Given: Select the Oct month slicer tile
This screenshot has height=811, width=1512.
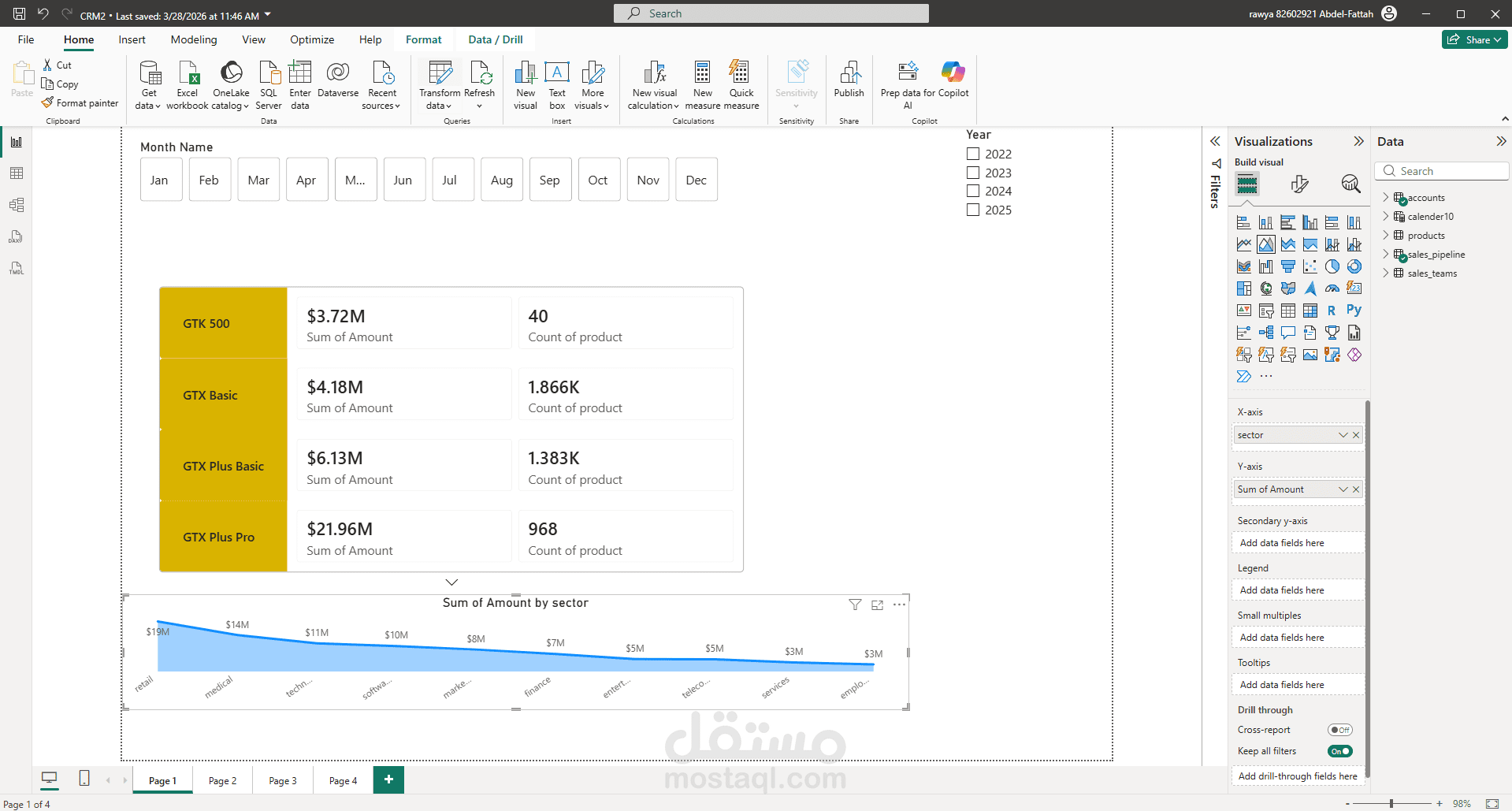Looking at the screenshot, I should [x=599, y=180].
